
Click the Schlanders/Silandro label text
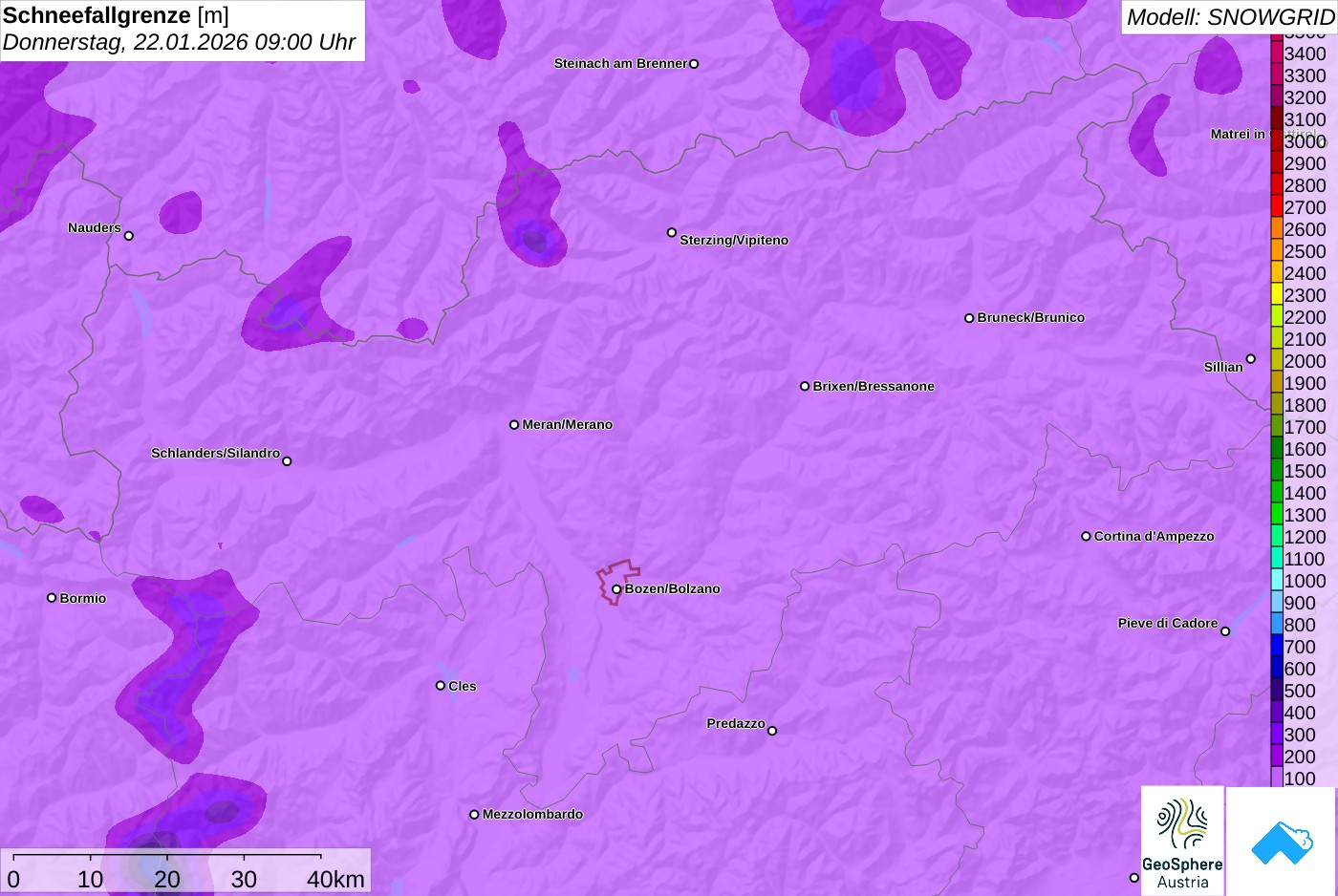pos(216,453)
